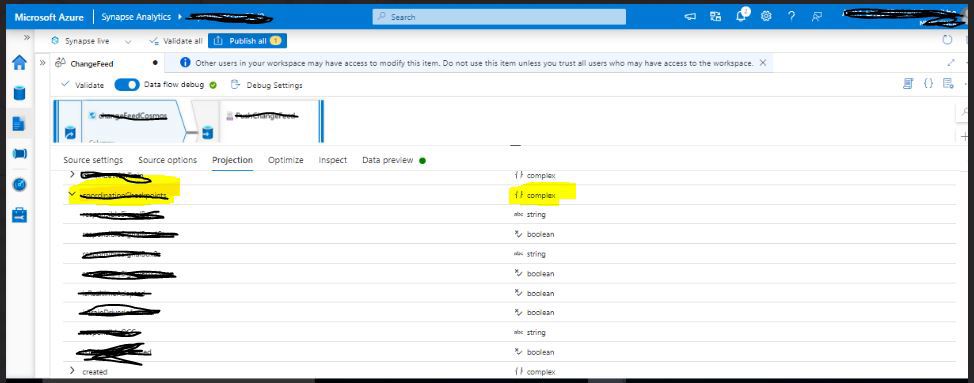Click the highlighted complex type label

[x=541, y=195]
